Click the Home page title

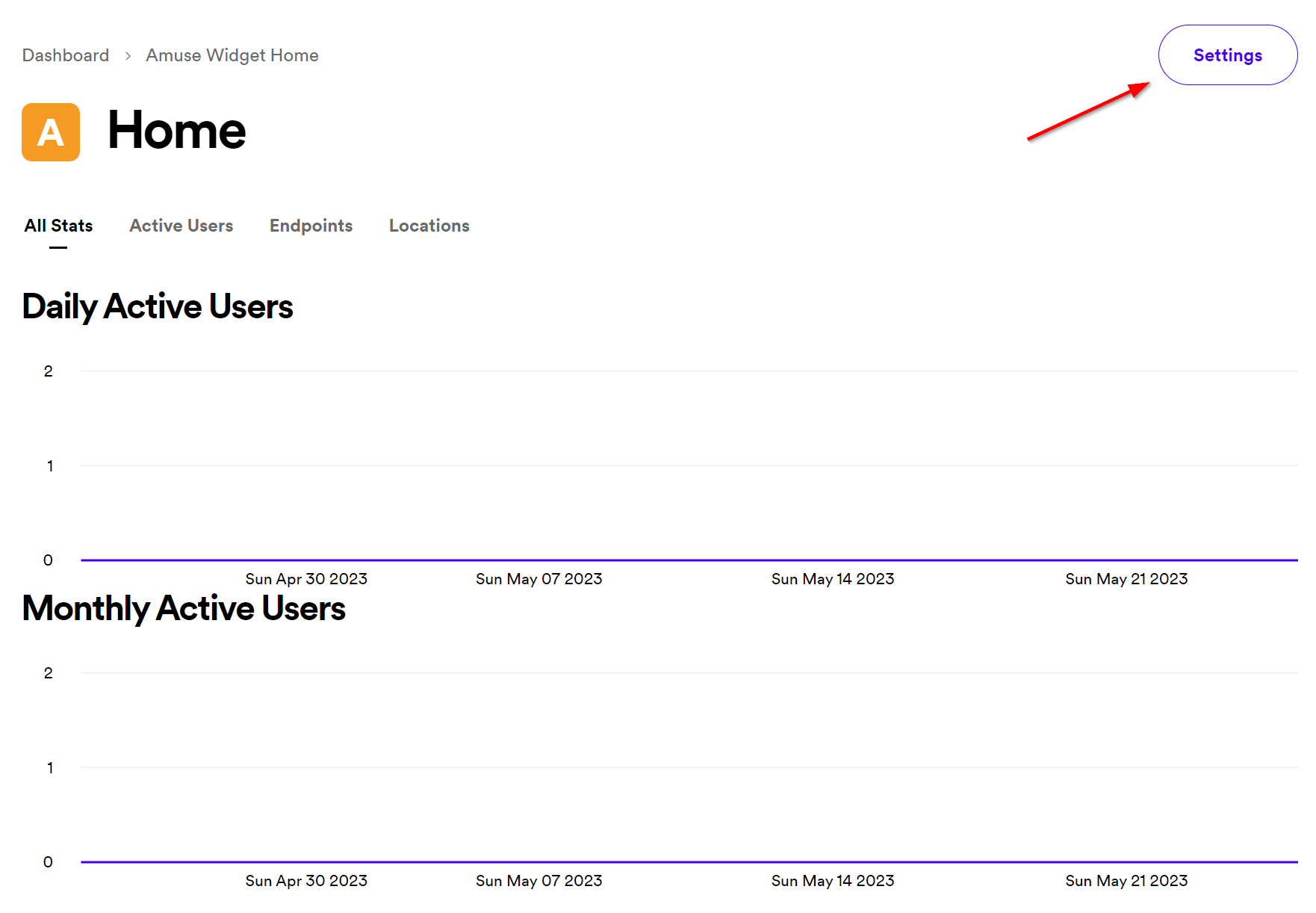pyautogui.click(x=176, y=131)
